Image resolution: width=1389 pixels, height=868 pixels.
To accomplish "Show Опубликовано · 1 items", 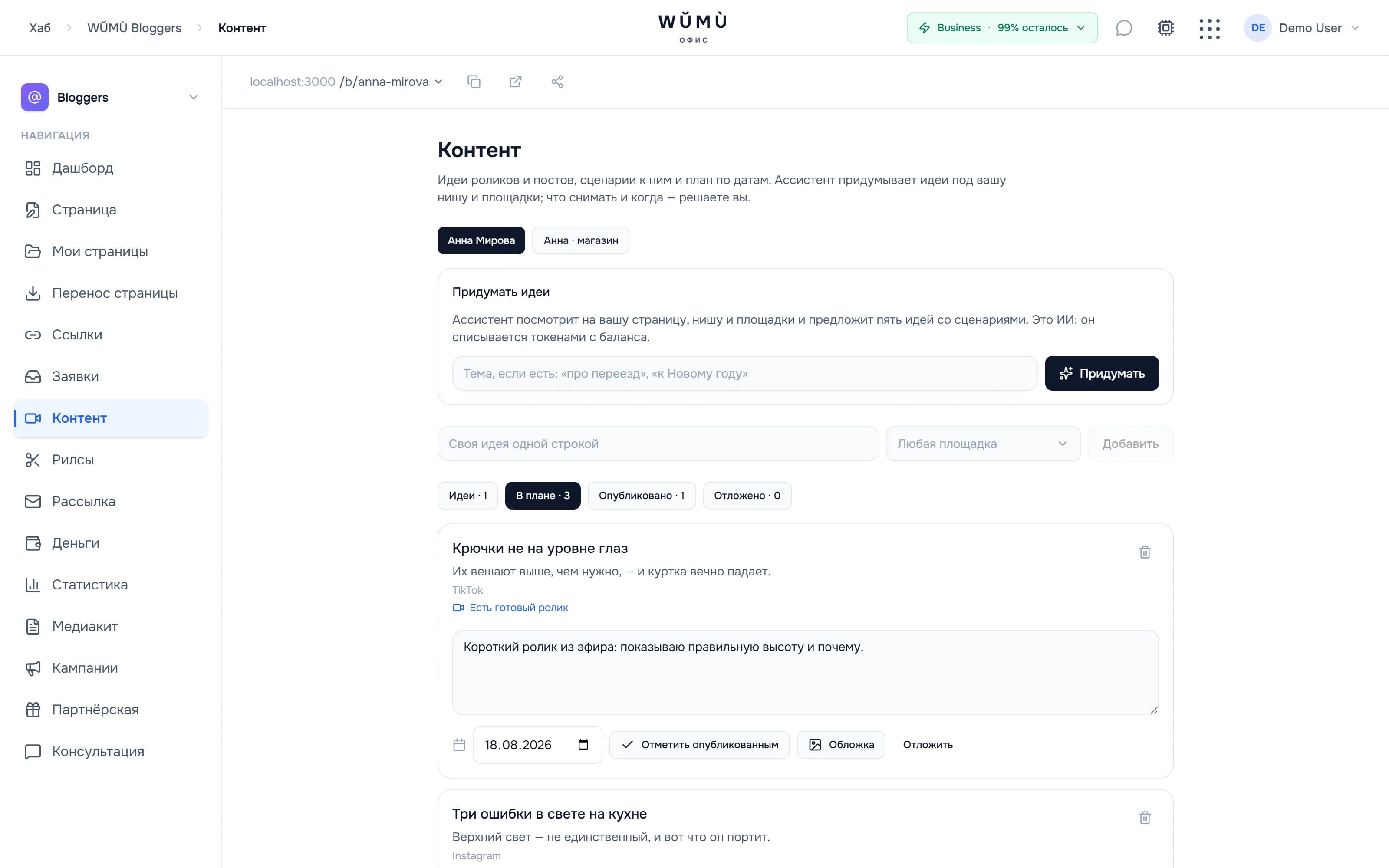I will pos(641,496).
